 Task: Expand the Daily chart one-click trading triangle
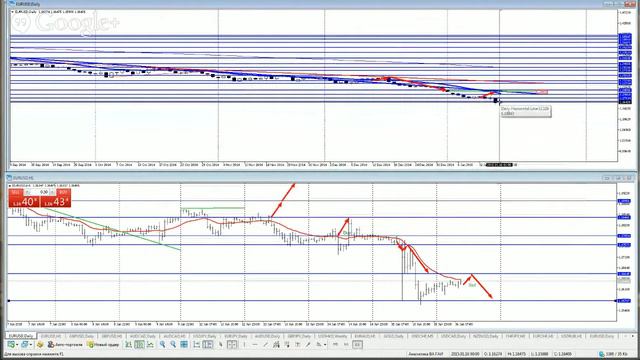12,12
